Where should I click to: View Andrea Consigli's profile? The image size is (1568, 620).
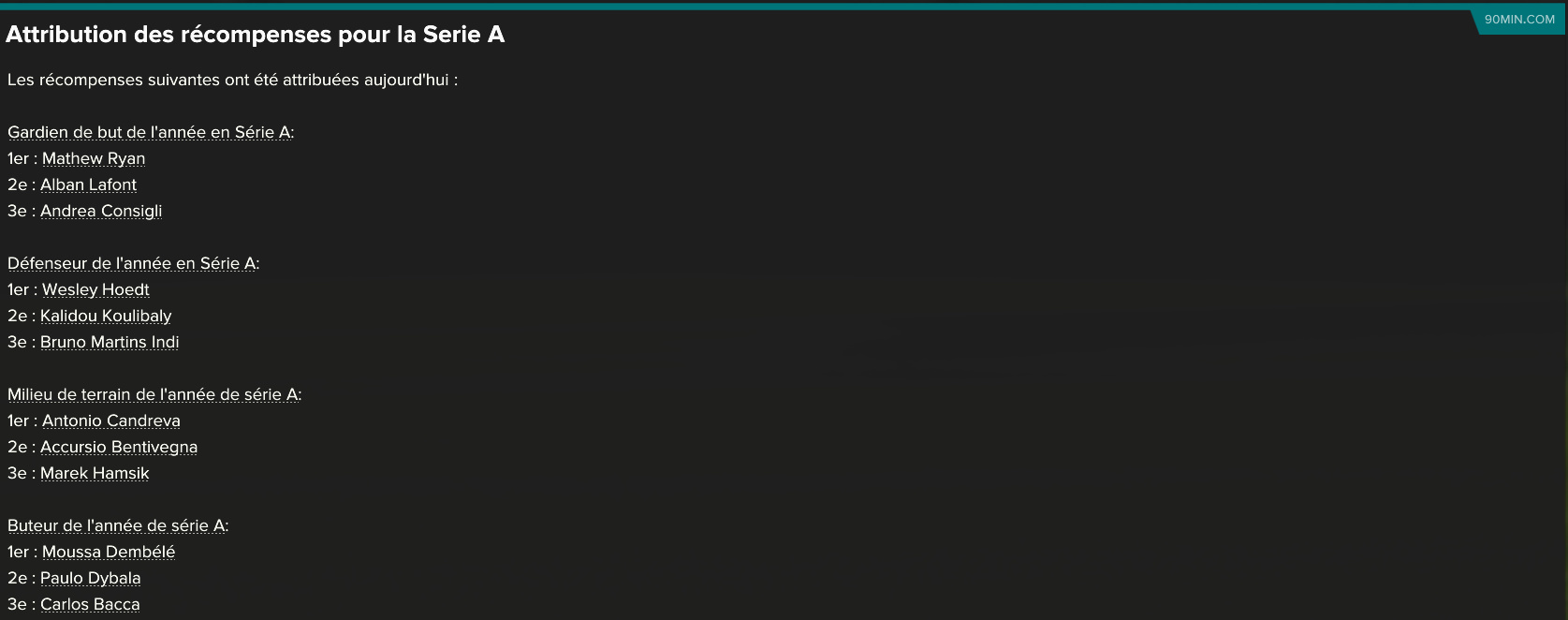(101, 211)
